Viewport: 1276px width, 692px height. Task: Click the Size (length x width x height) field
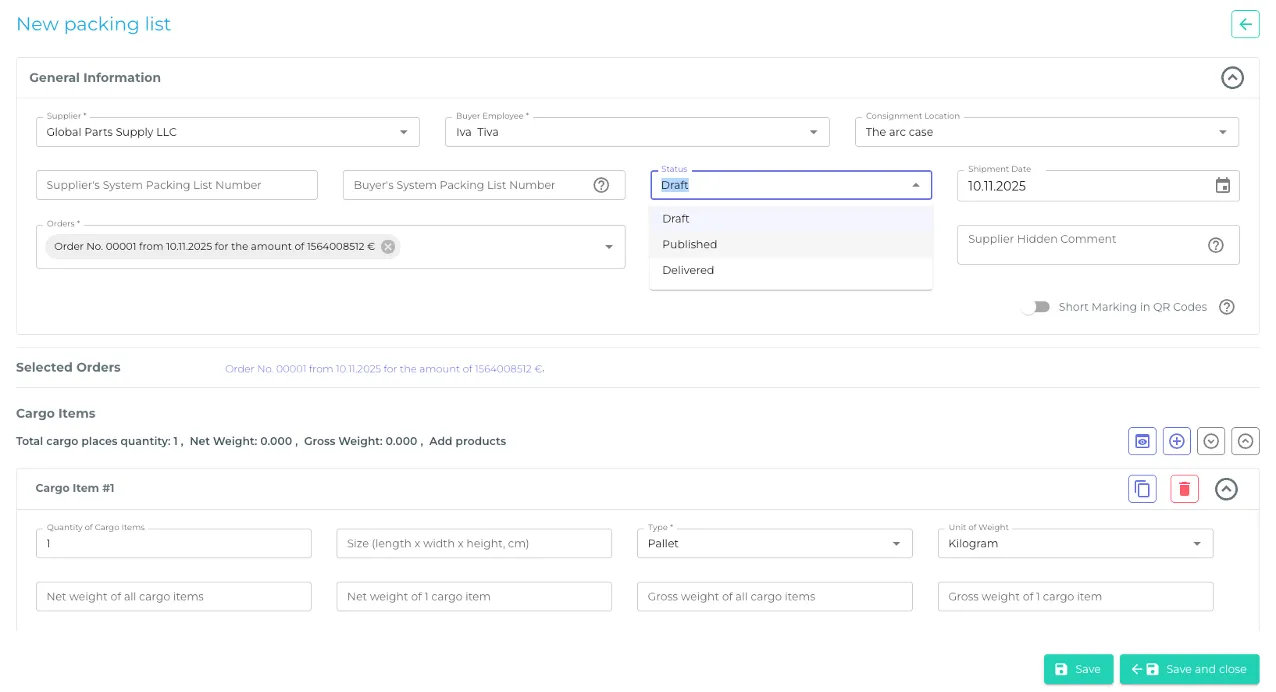474,543
